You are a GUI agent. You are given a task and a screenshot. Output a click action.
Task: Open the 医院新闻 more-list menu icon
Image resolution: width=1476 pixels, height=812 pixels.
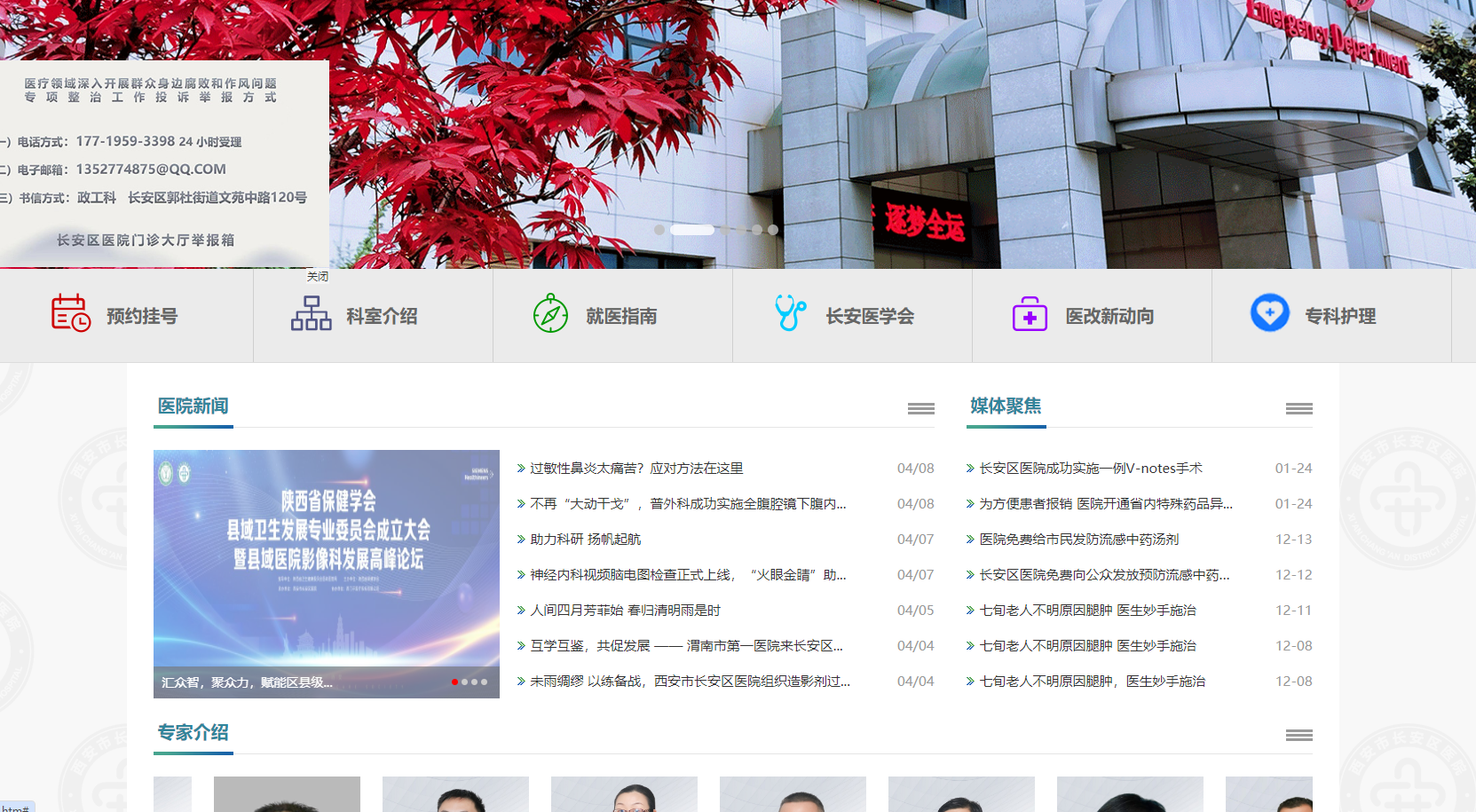[x=920, y=408]
